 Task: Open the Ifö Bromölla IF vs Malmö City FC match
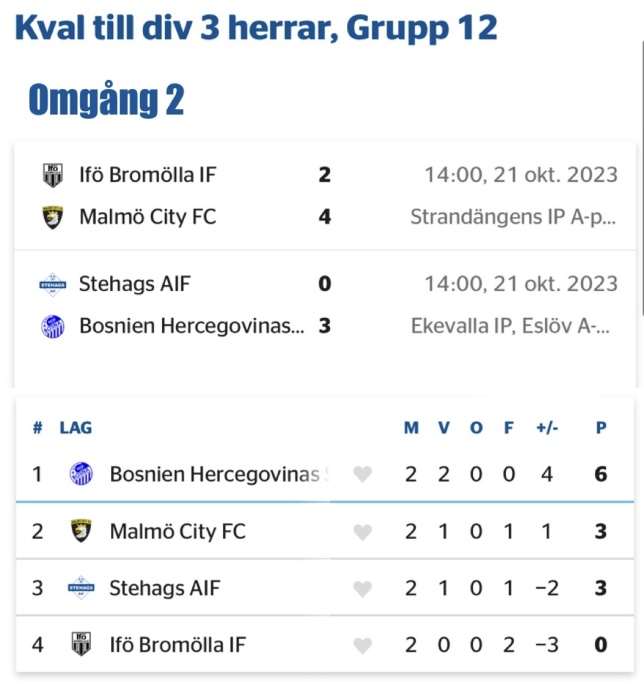click(325, 196)
